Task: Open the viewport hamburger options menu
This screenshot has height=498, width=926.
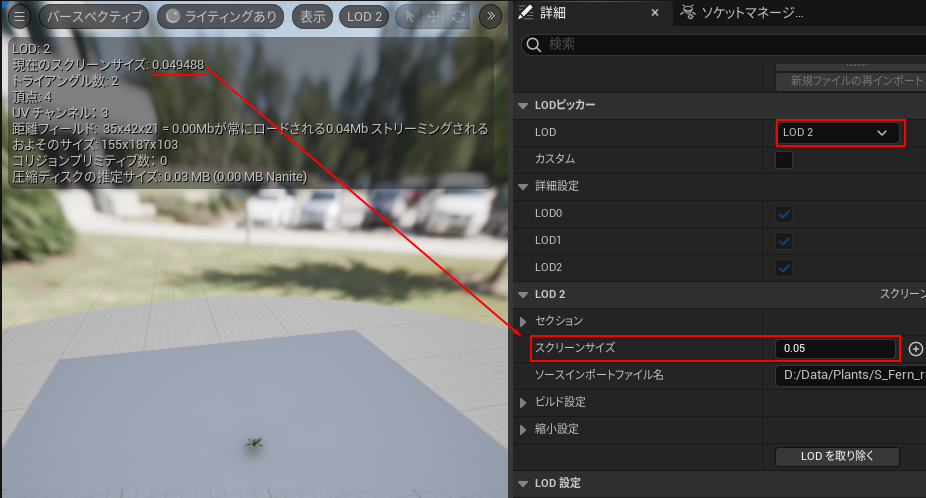Action: 20,17
